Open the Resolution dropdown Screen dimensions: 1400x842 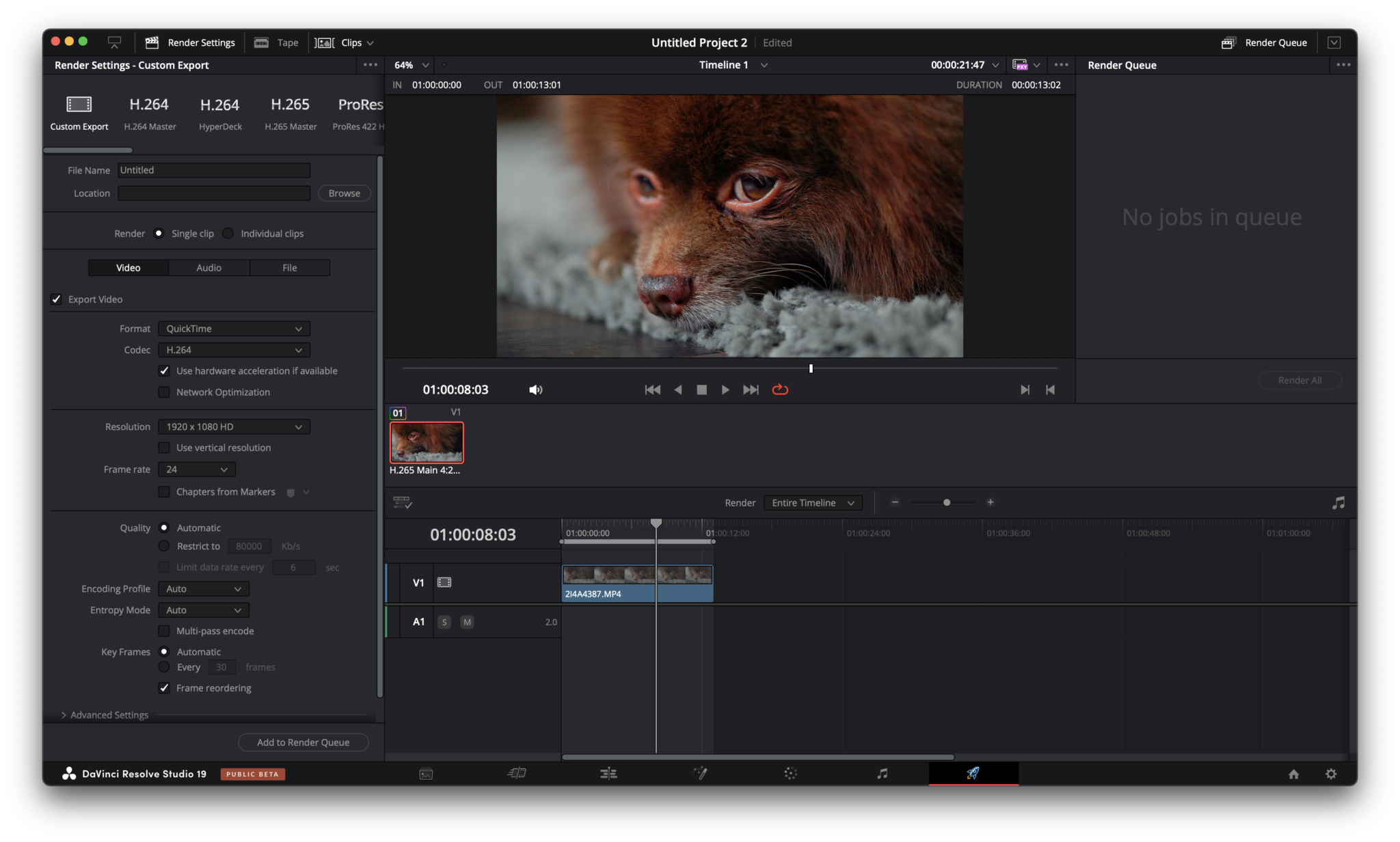coord(234,427)
